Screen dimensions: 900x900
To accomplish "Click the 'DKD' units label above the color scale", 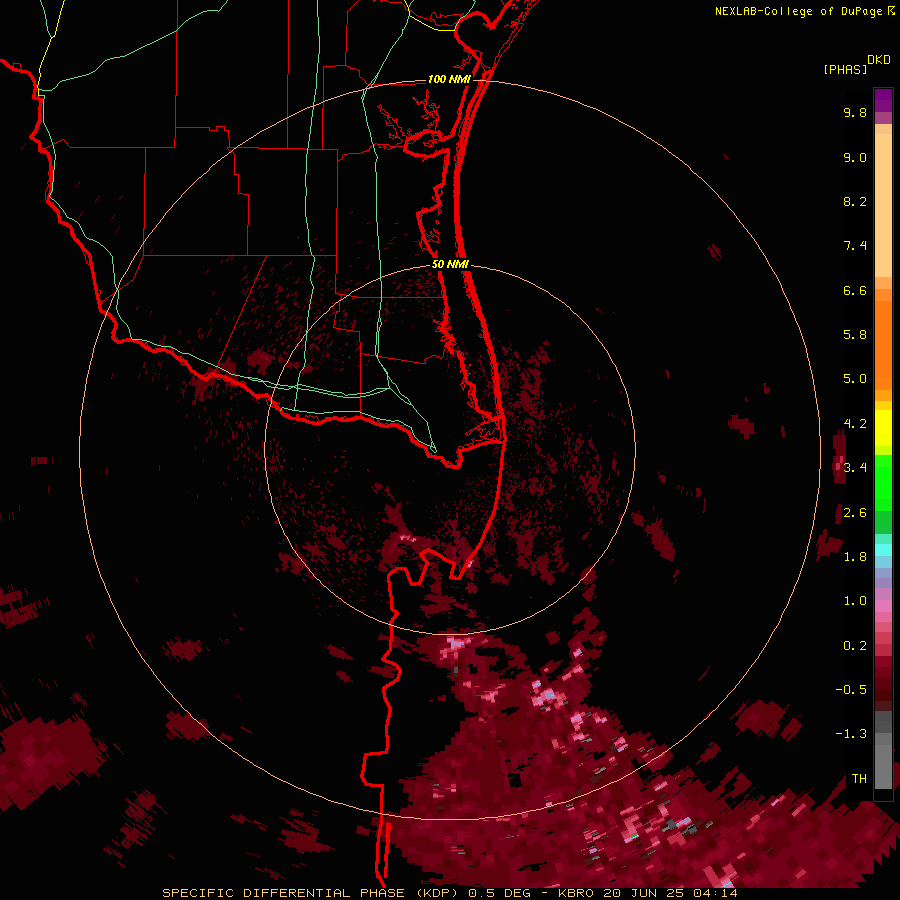I will pyautogui.click(x=879, y=59).
